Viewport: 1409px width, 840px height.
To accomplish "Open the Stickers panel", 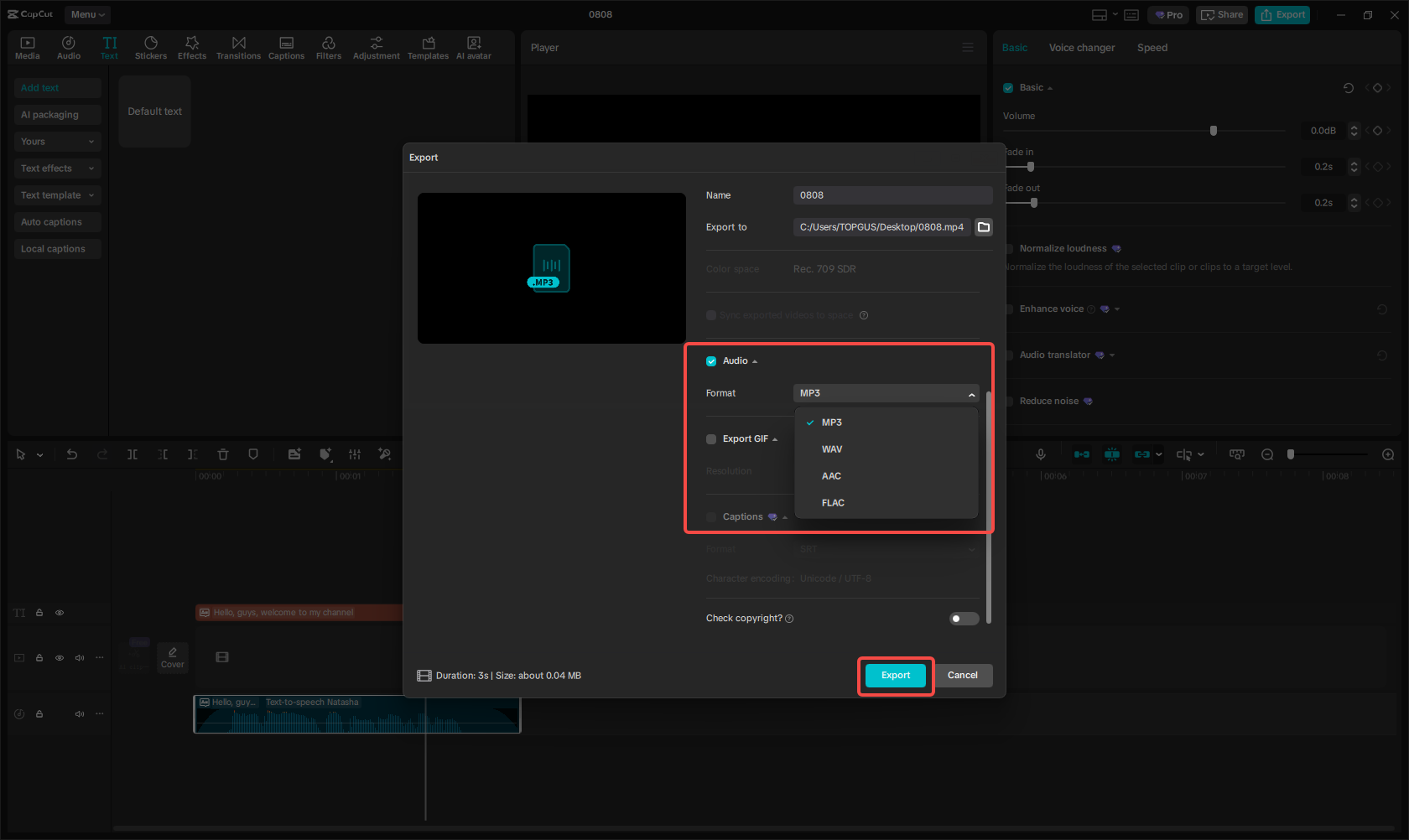I will pyautogui.click(x=151, y=46).
